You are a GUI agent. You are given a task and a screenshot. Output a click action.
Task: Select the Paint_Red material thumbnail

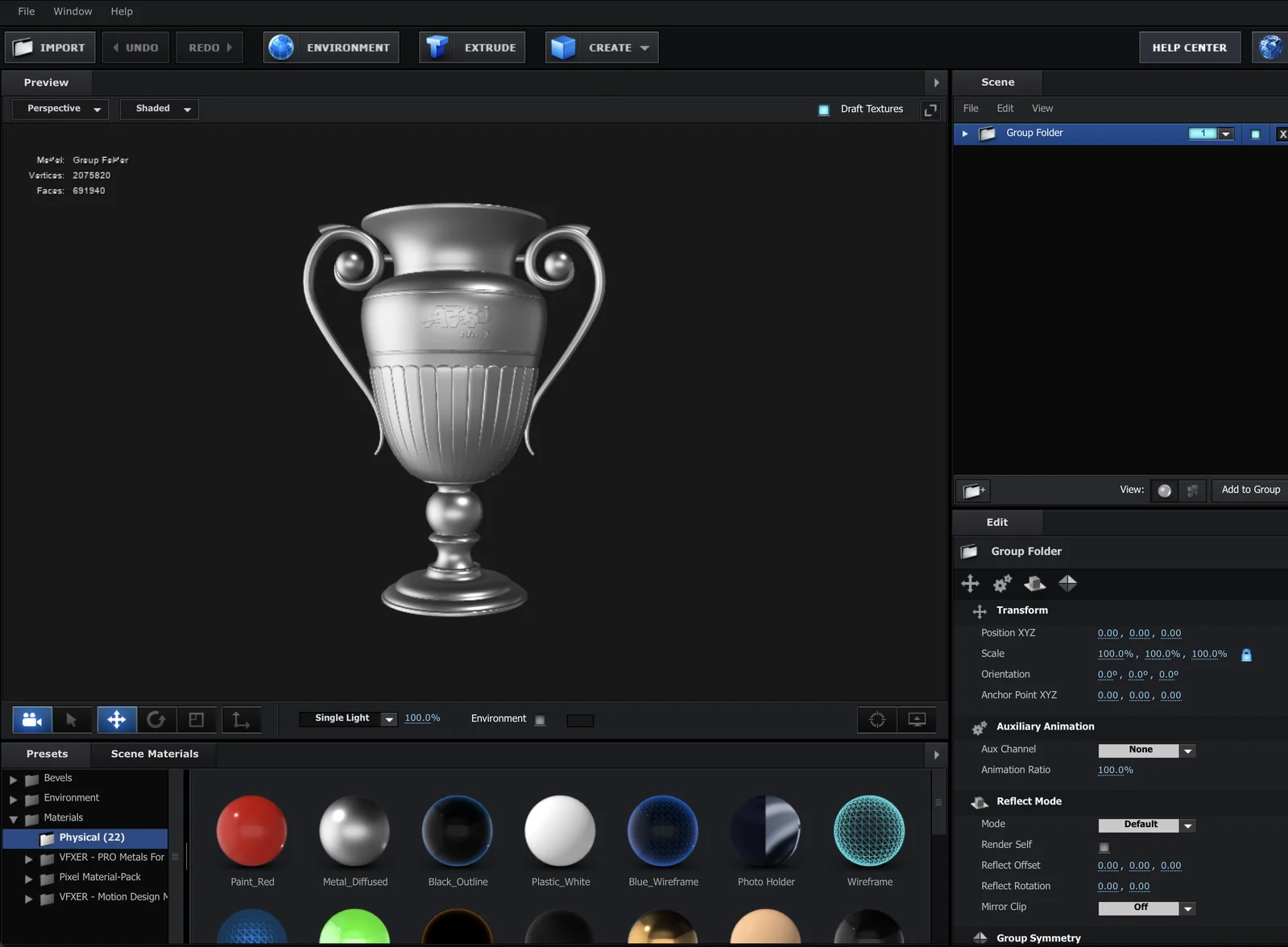coord(252,831)
